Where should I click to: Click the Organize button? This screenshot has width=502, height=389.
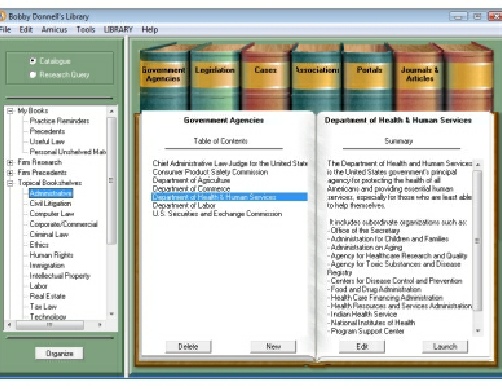pos(59,353)
